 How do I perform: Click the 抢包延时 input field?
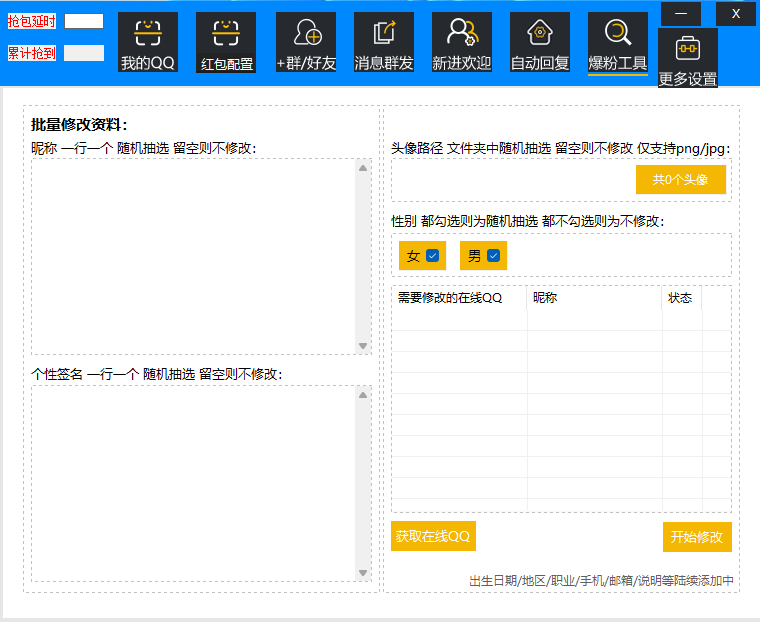point(84,21)
